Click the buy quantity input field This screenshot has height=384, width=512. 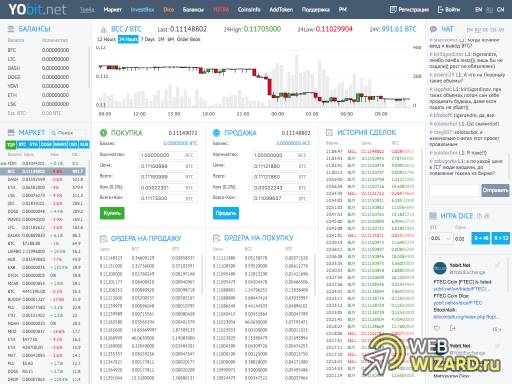[168, 155]
